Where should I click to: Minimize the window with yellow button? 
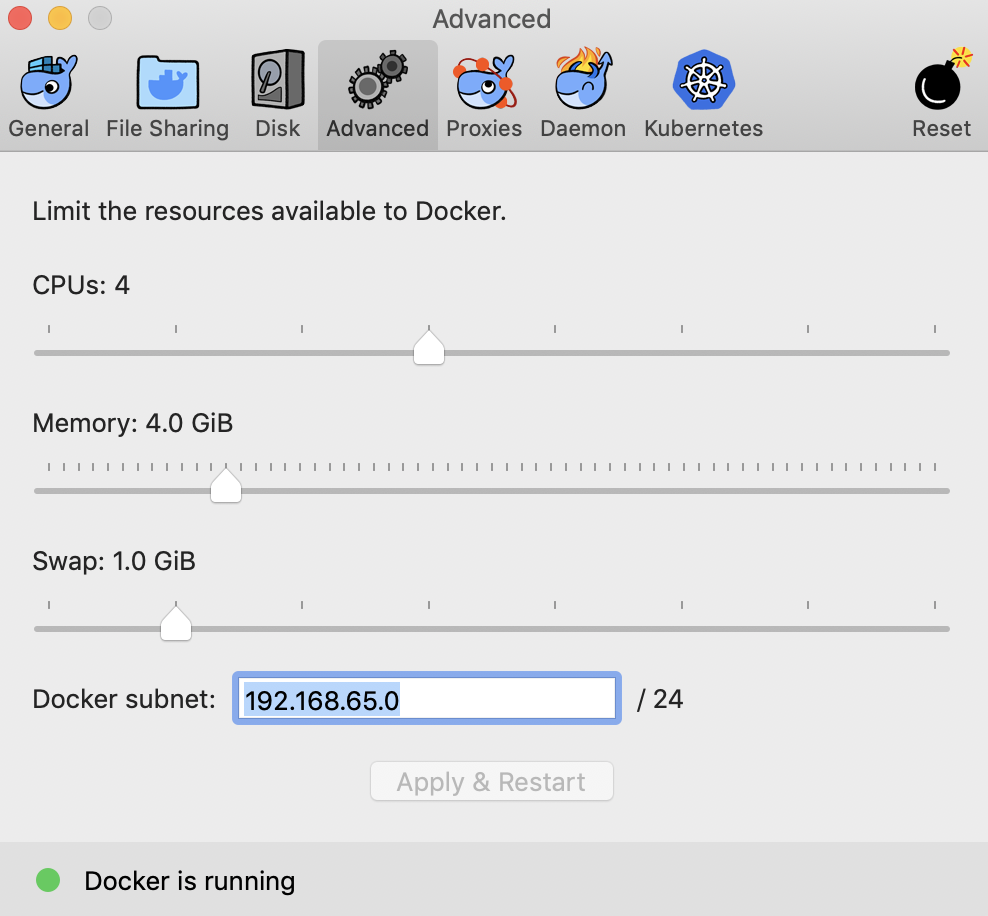60,18
